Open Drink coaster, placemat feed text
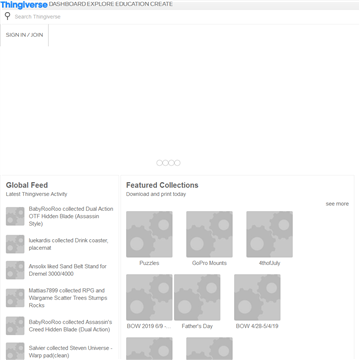This screenshot has width=360, height=360. (68, 244)
